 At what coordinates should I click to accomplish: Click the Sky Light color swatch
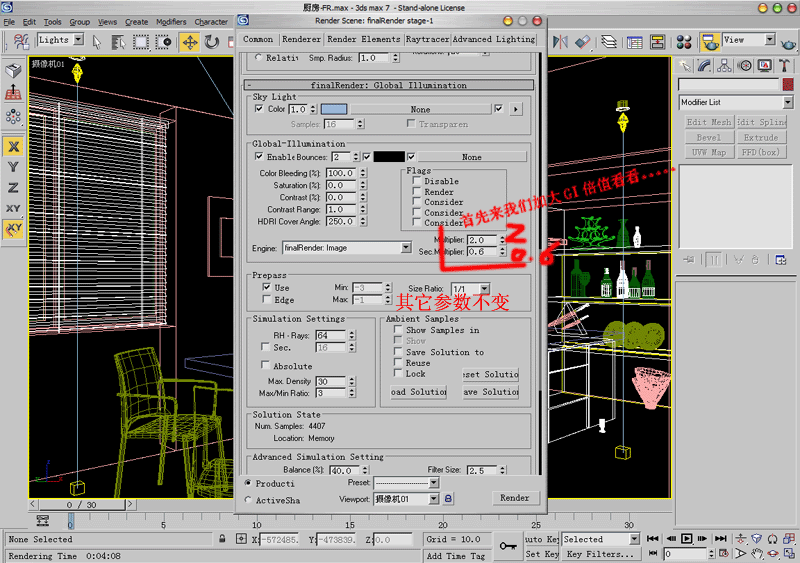click(333, 109)
